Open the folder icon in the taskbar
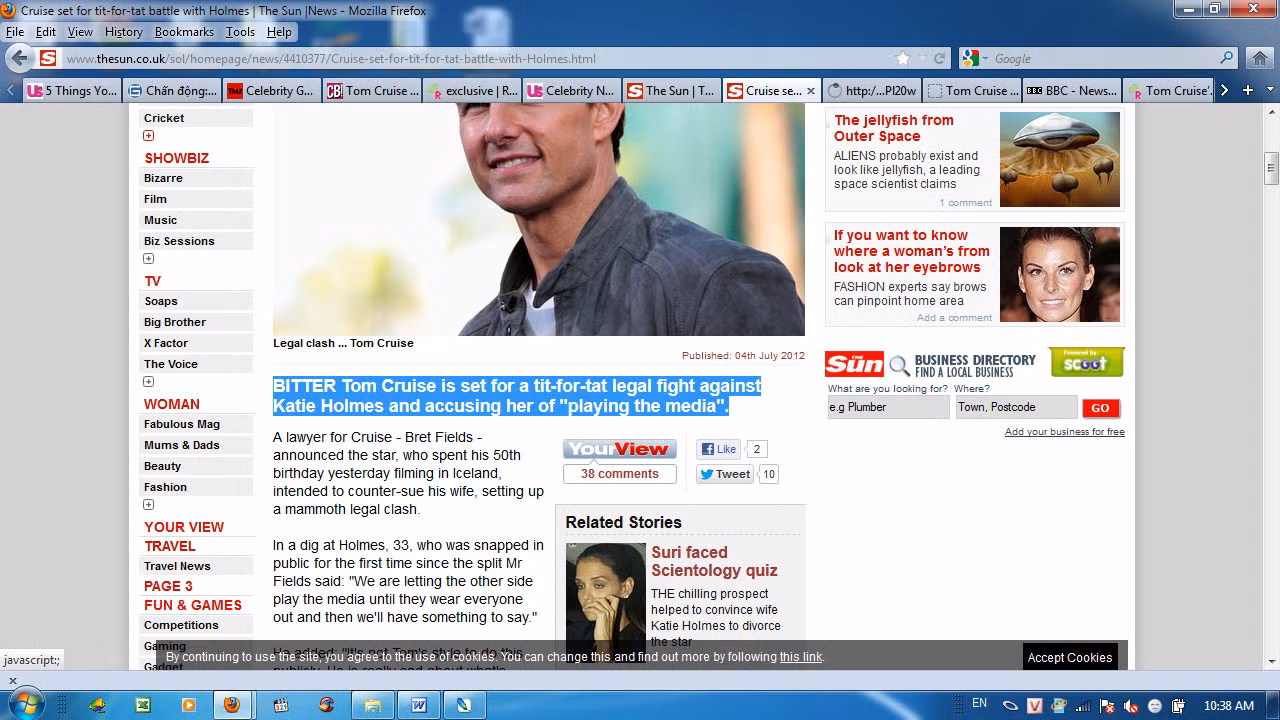Screen dimensions: 1280x720 tap(373, 705)
